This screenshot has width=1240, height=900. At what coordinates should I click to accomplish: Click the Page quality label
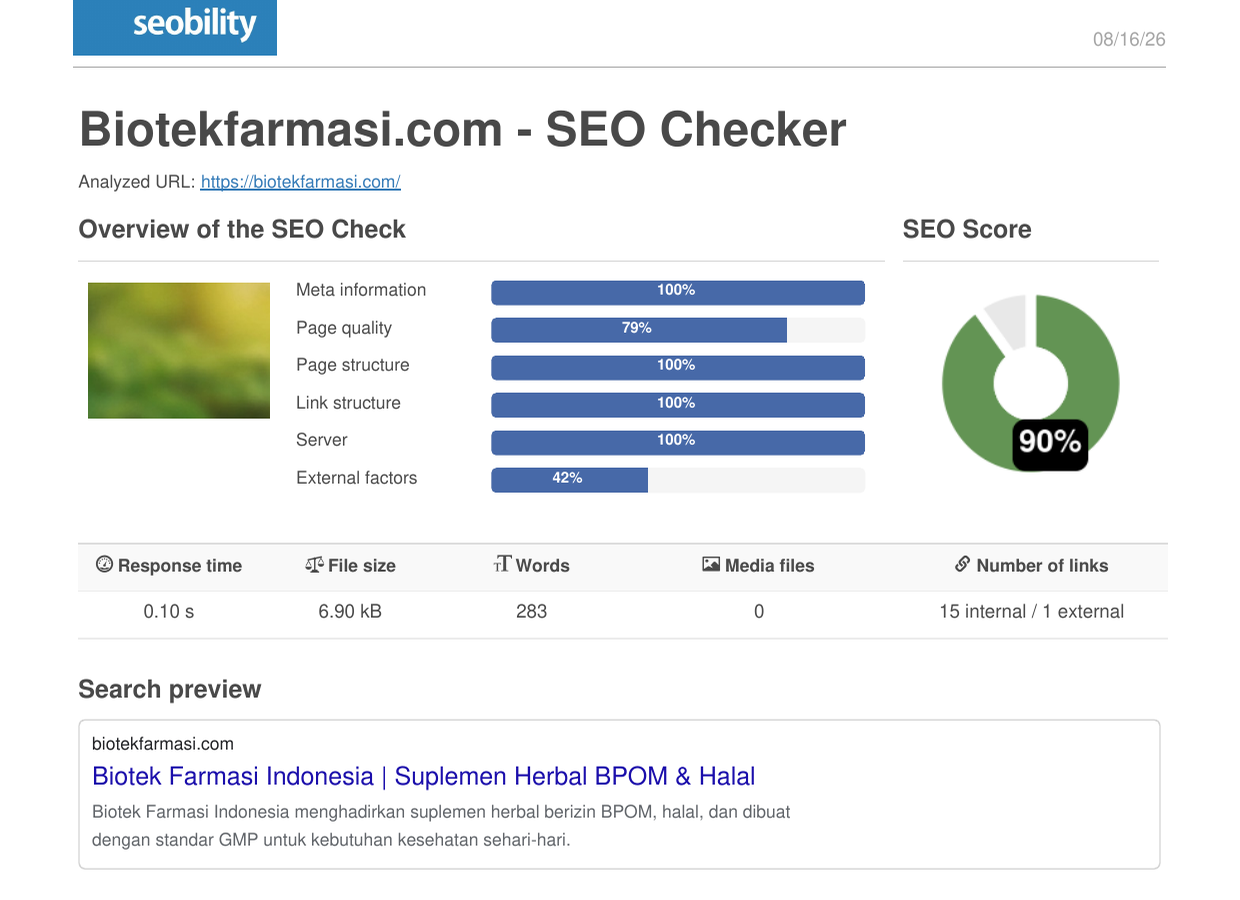[x=344, y=328]
